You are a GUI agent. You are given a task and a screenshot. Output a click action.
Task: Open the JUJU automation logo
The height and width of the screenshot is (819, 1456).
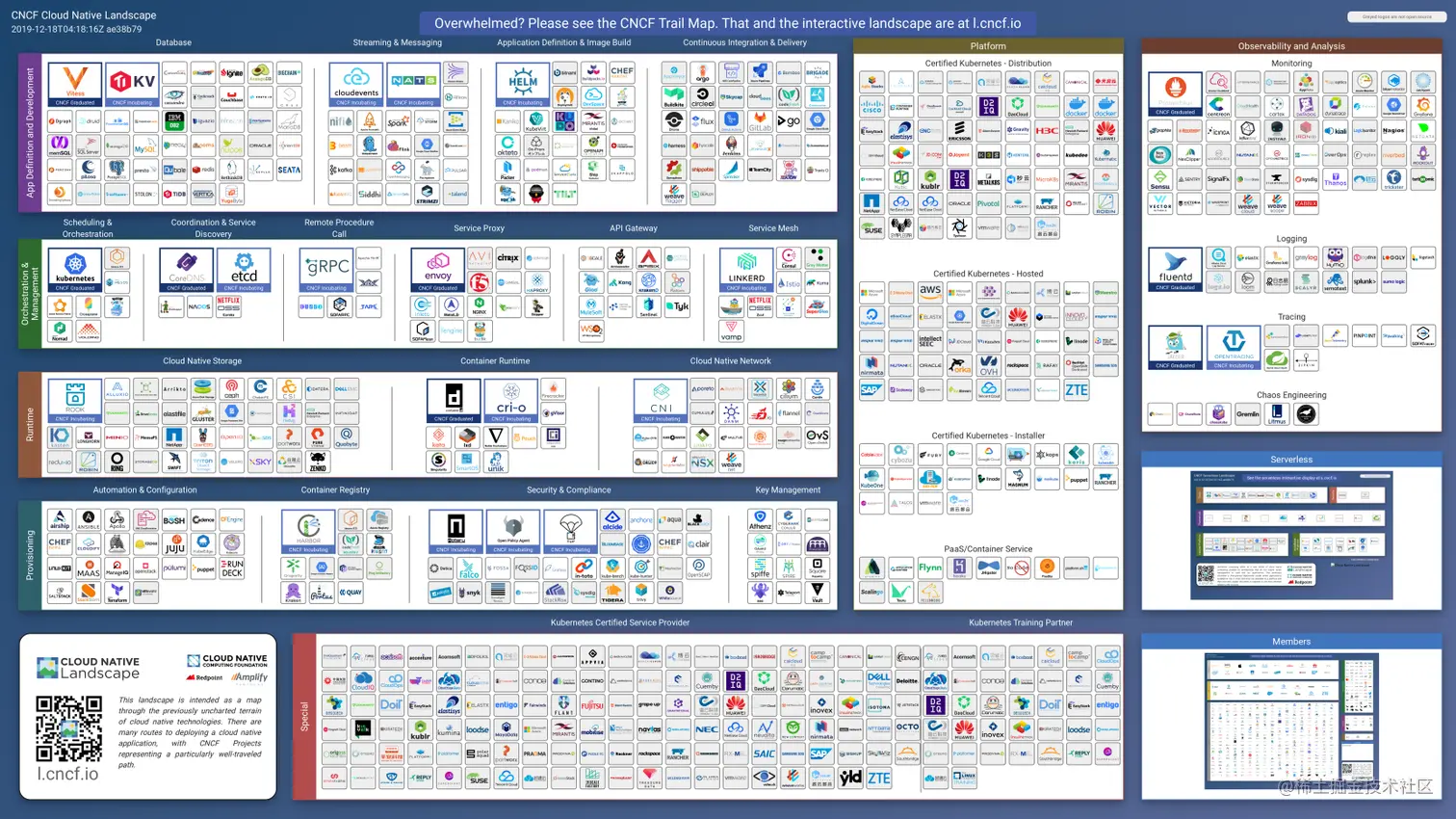tap(174, 544)
